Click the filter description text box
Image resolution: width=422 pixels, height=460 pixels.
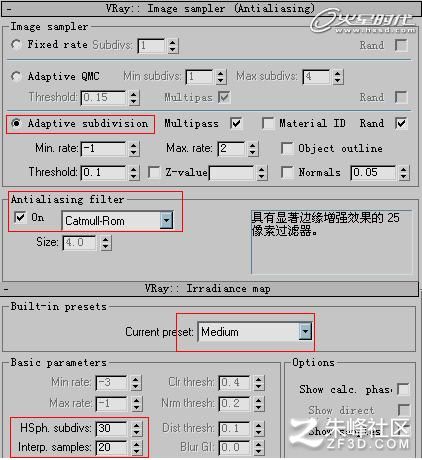point(332,242)
